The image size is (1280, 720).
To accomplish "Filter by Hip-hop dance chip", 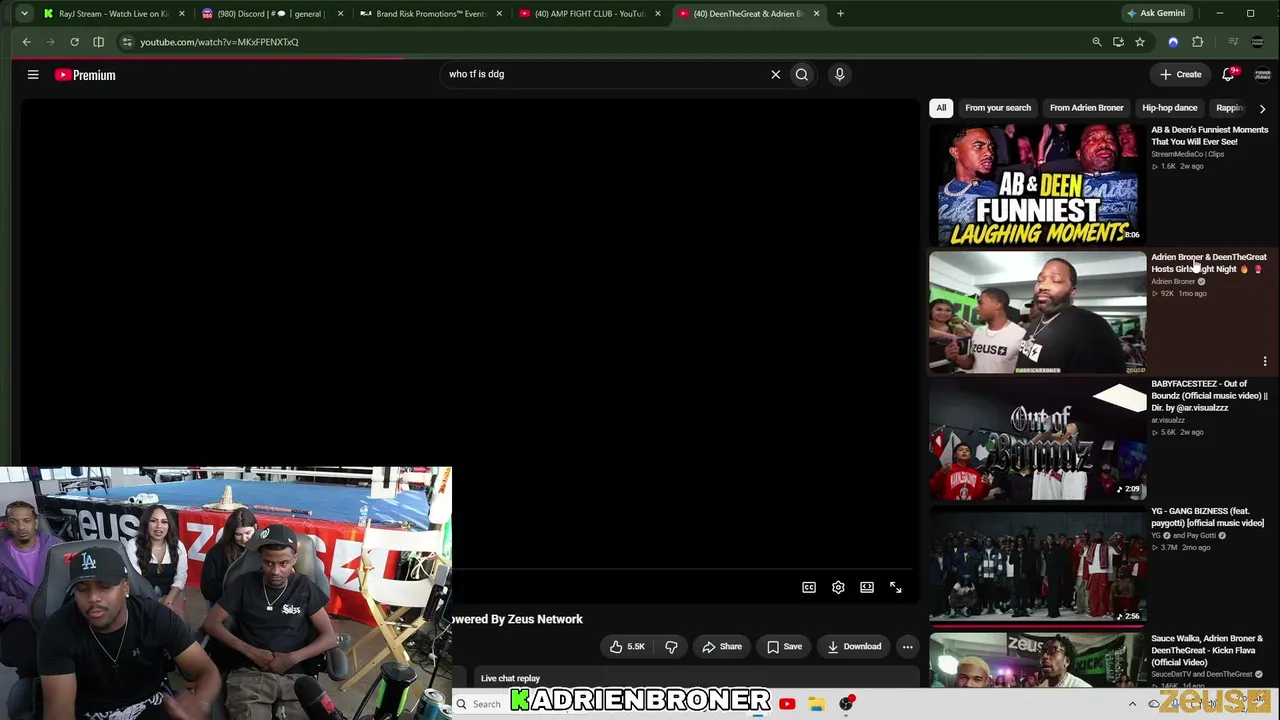I will [1169, 108].
